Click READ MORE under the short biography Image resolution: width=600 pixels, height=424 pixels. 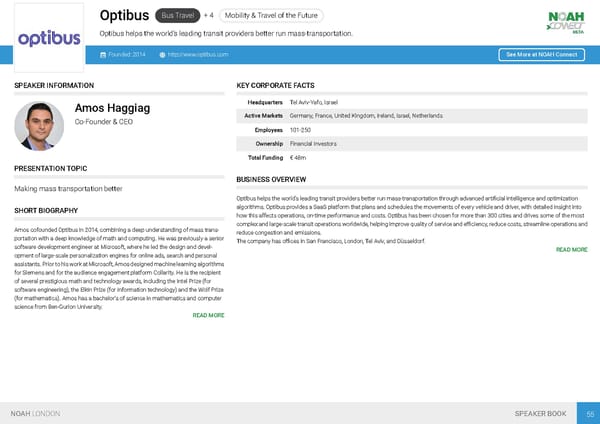coord(208,315)
